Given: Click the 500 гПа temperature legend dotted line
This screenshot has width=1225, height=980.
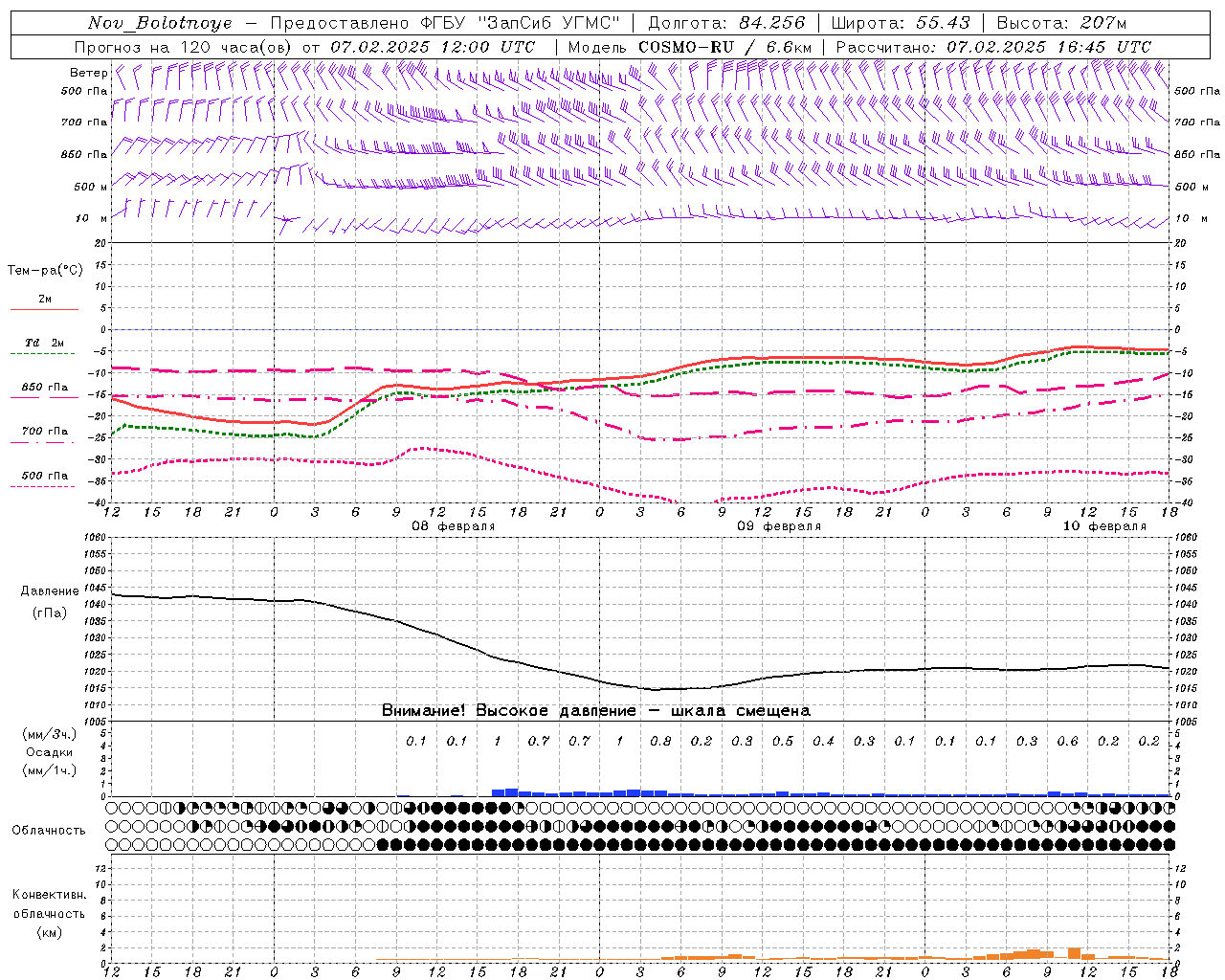Looking at the screenshot, I should pos(44,486).
